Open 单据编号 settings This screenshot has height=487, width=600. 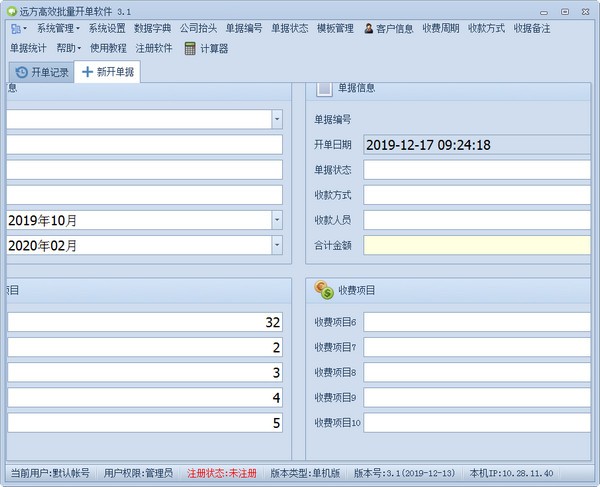244,28
